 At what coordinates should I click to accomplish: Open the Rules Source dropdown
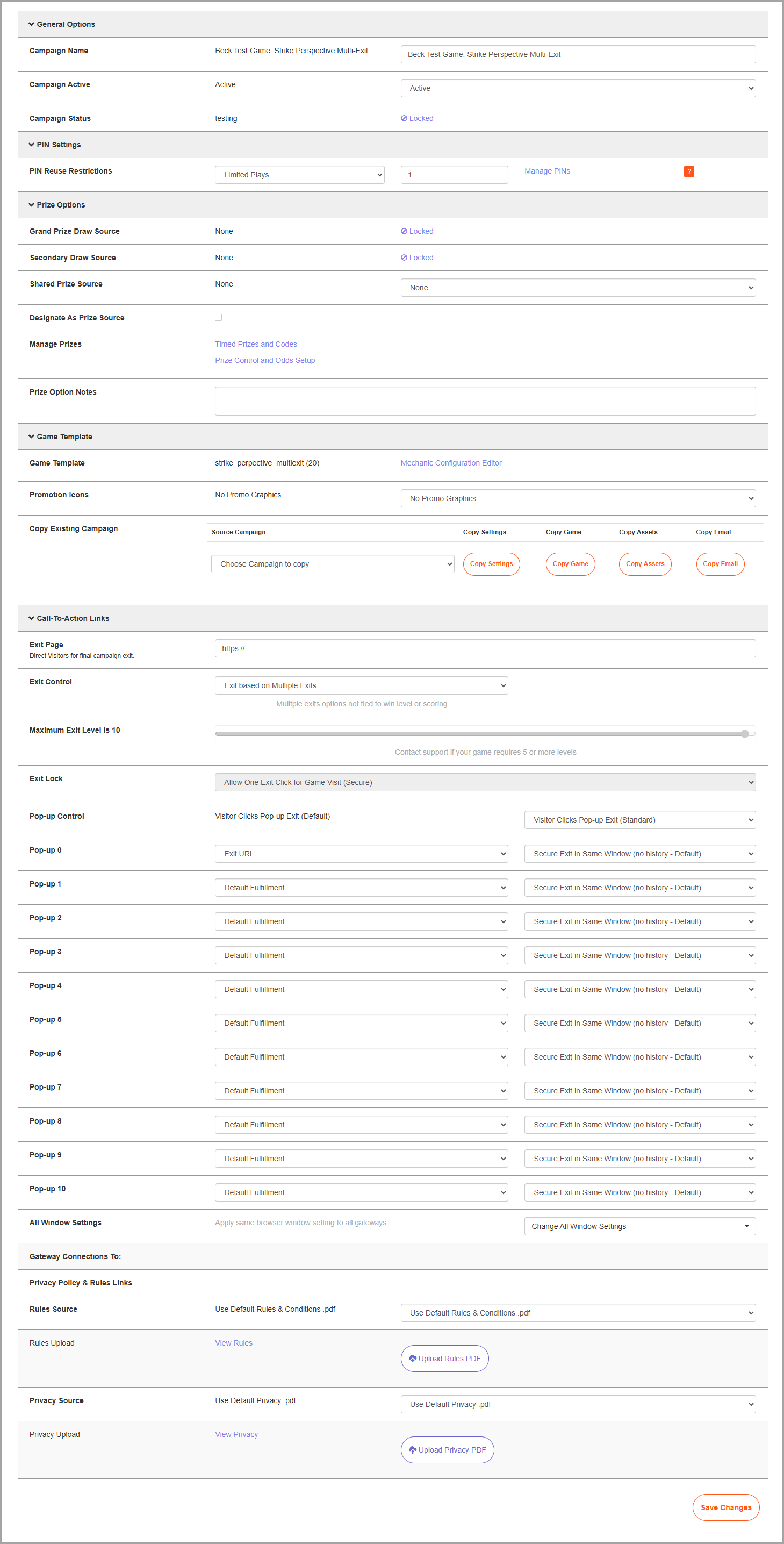click(x=578, y=1313)
